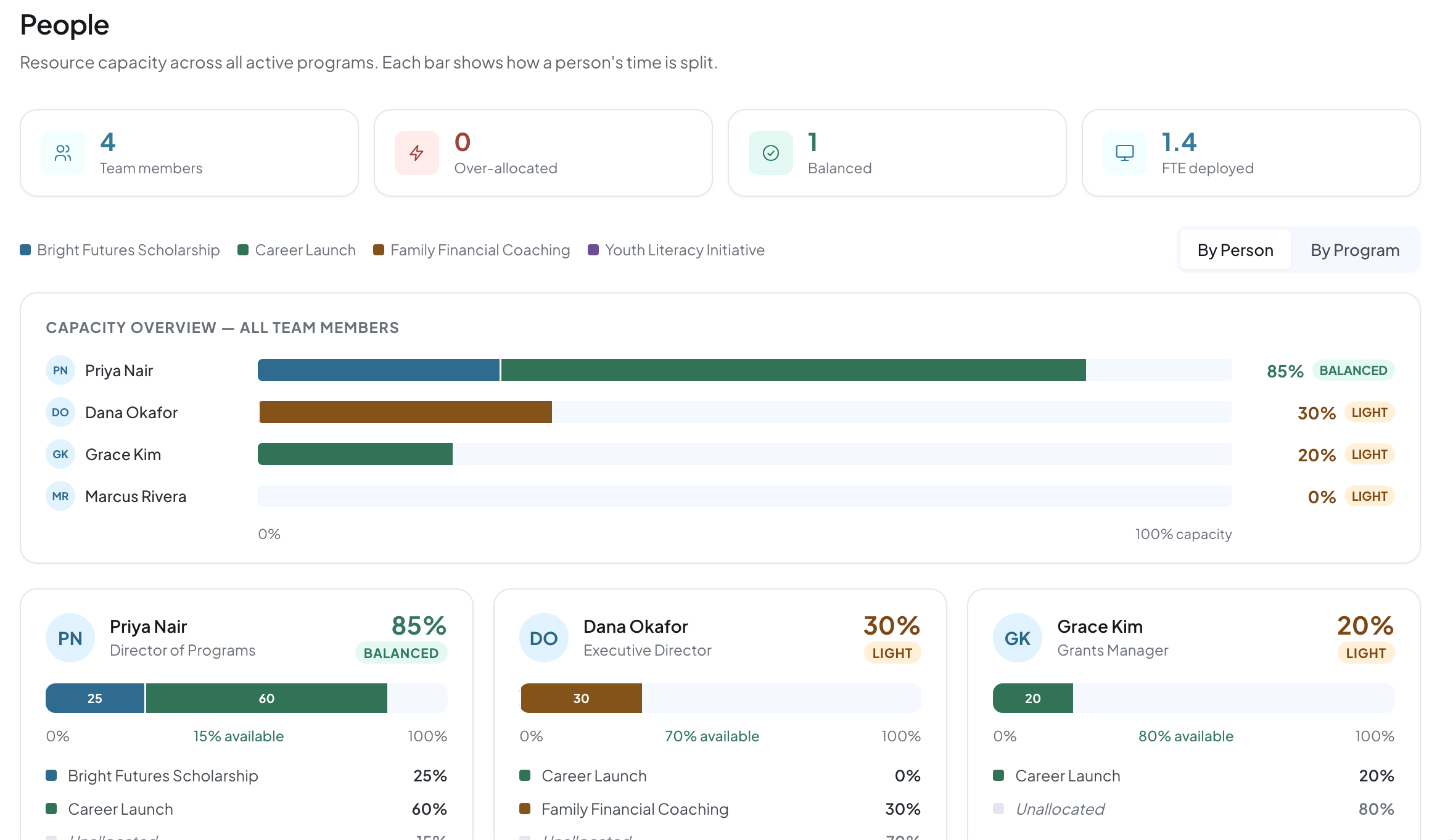The width and height of the screenshot is (1453, 840).
Task: Click the name Marcus Rivera in overview
Action: tap(136, 496)
